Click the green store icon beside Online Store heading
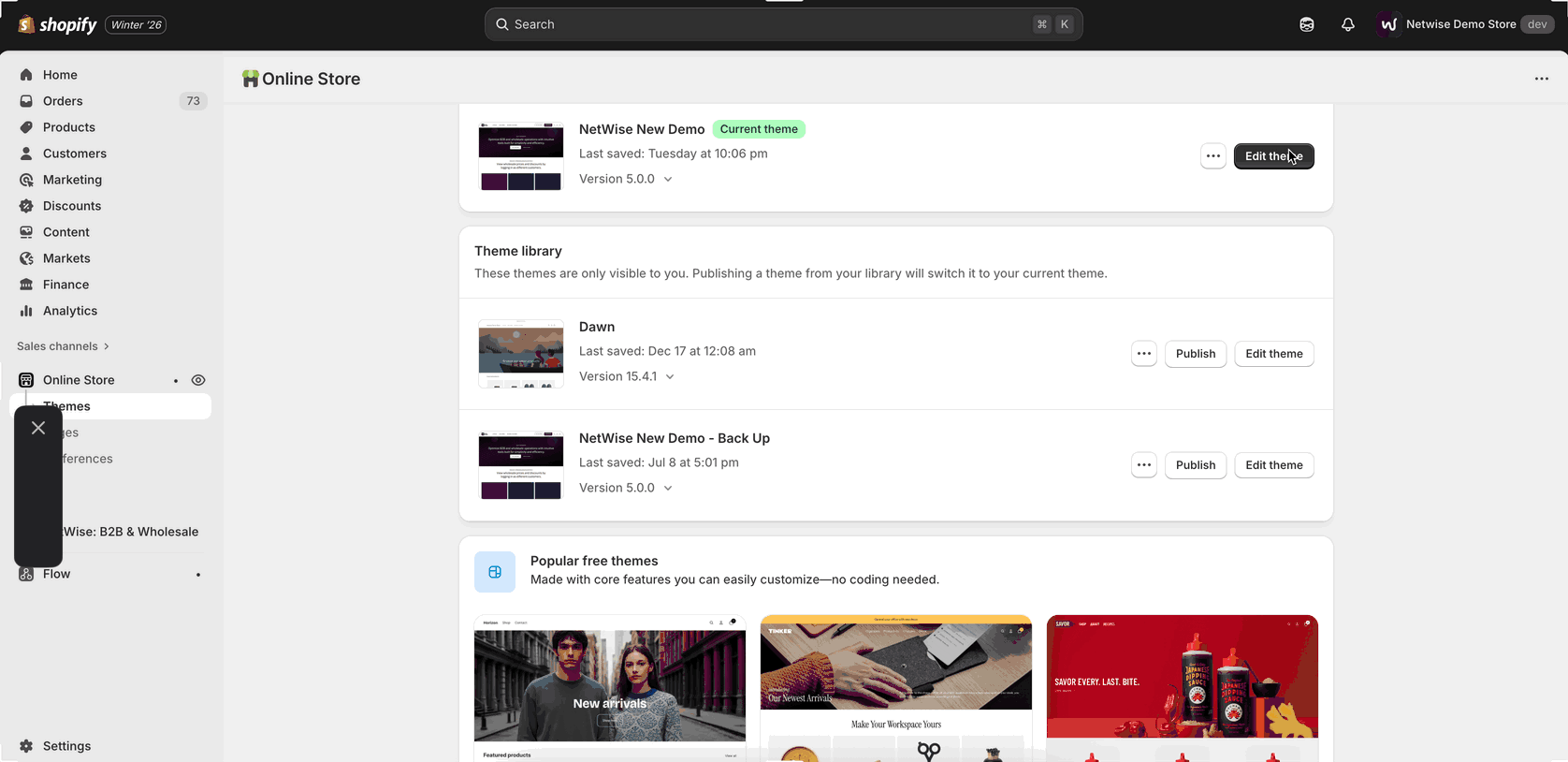The width and height of the screenshot is (1568, 762). (250, 79)
